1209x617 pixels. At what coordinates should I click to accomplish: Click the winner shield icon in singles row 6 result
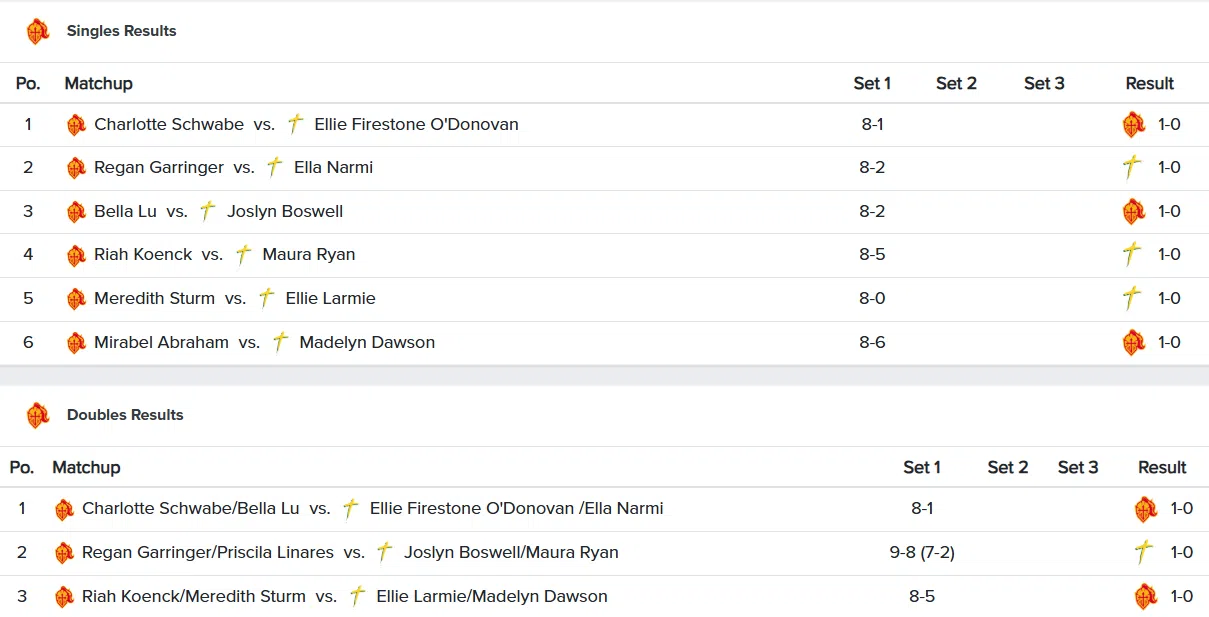point(1133,342)
